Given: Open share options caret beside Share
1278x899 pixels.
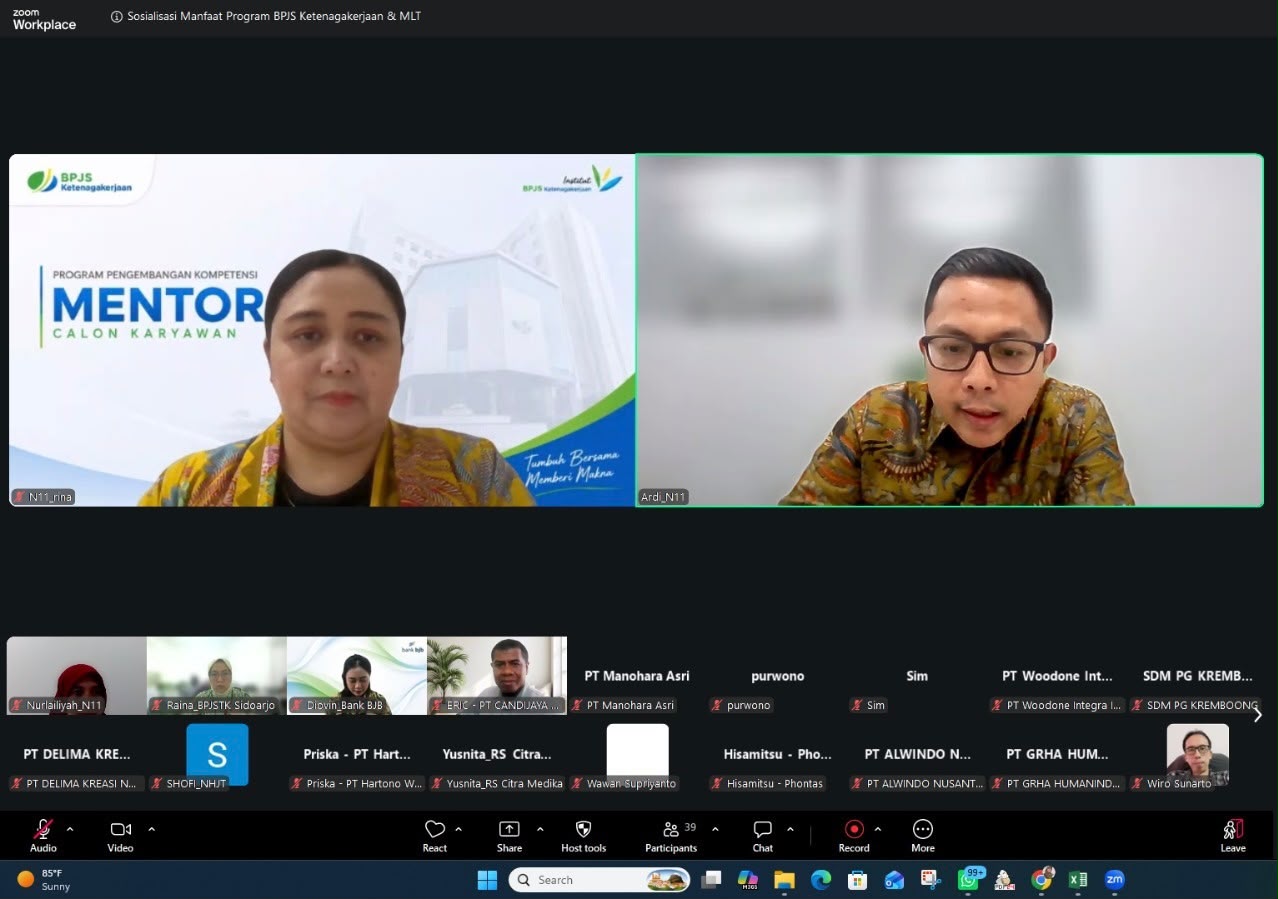Looking at the screenshot, I should click(540, 829).
